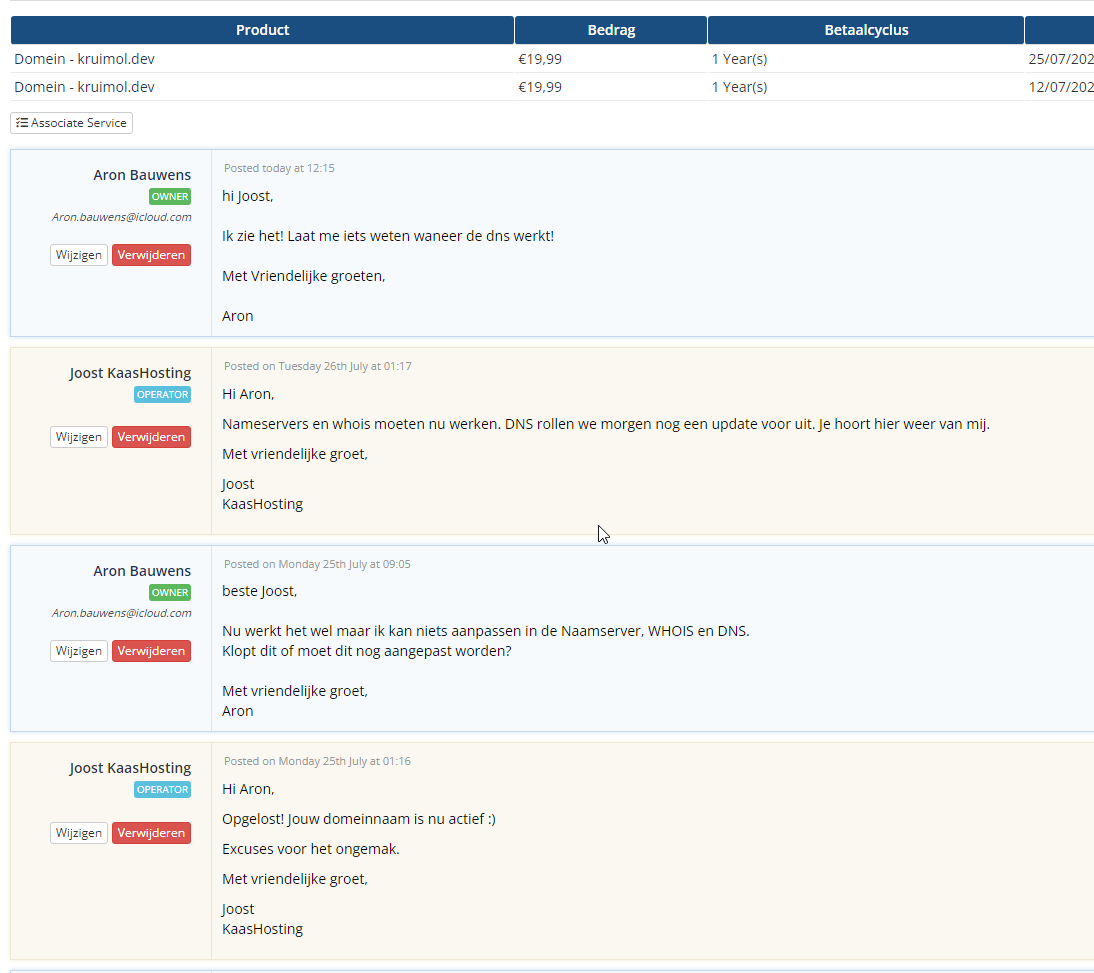
Task: Click the OPERATOR badge on the 01:16 reply
Action: [162, 790]
